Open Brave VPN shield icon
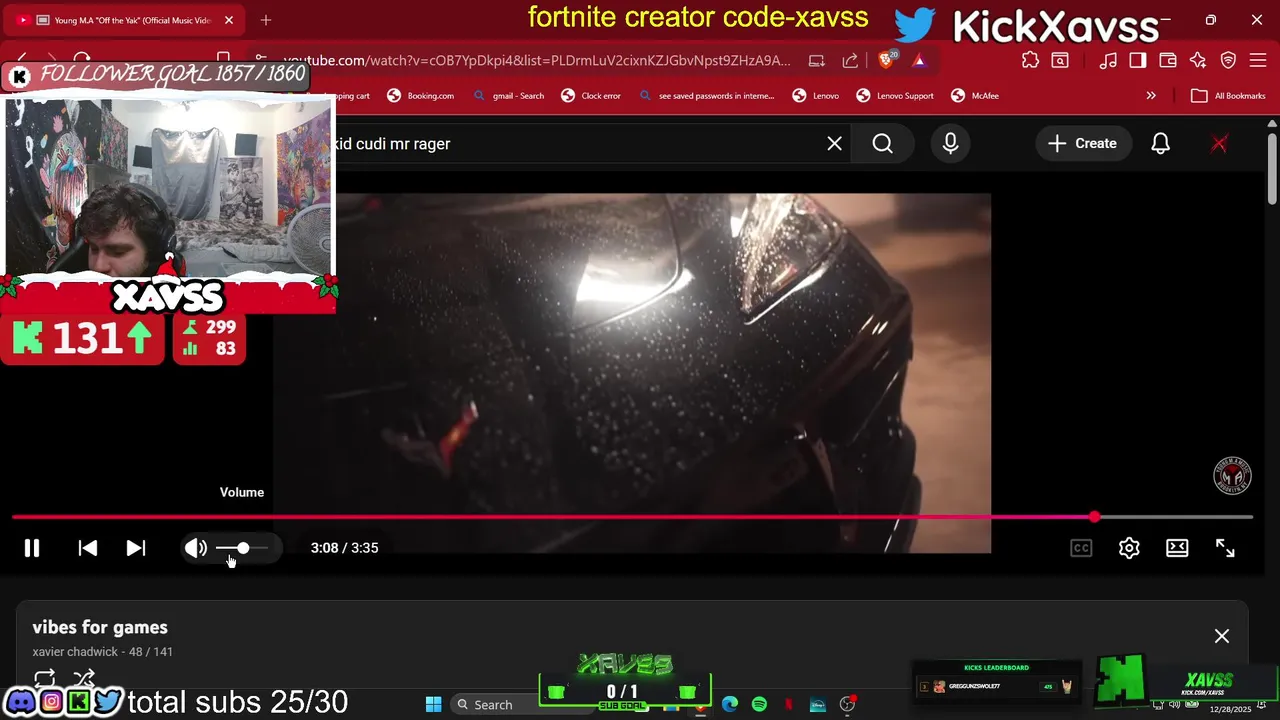Viewport: 1280px width, 720px height. click(1228, 61)
